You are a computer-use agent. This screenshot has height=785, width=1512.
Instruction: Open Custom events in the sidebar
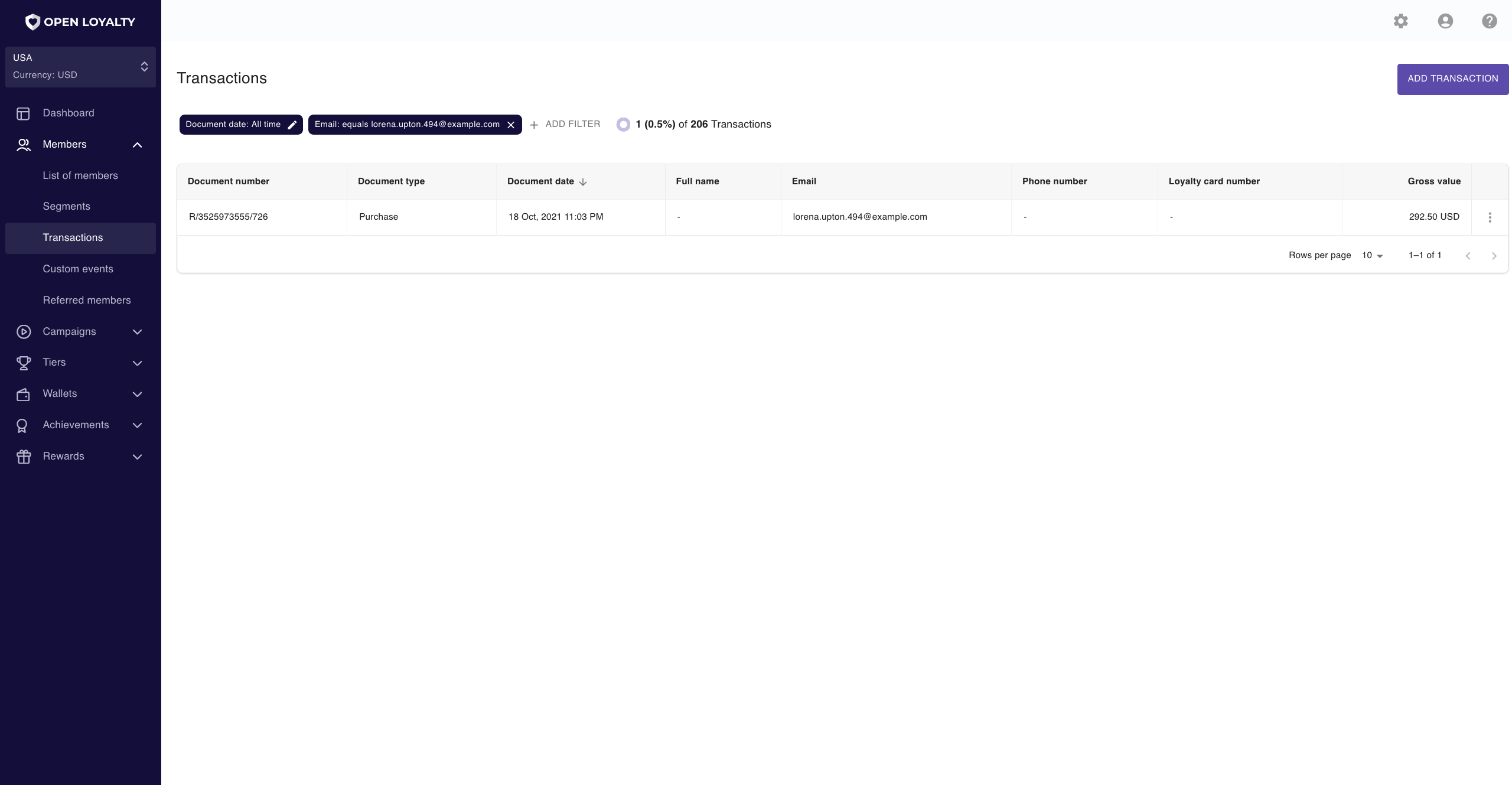click(x=80, y=269)
